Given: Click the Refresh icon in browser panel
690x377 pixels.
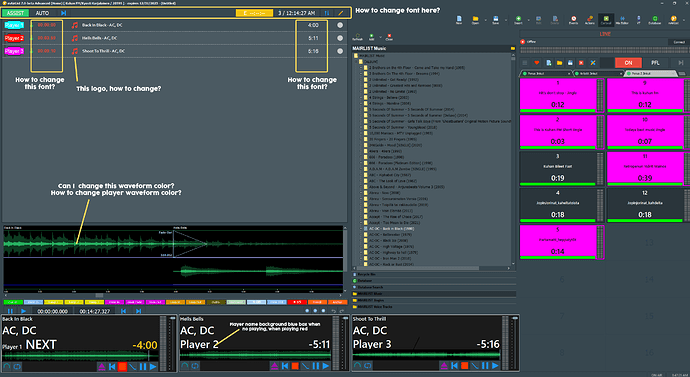Looking at the screenshot, I should coord(357,37).
